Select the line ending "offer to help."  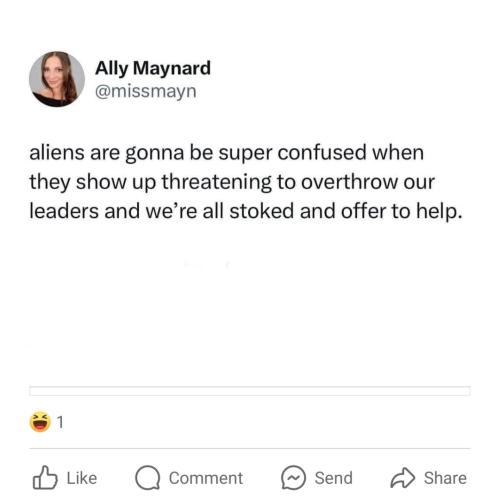(x=246, y=212)
